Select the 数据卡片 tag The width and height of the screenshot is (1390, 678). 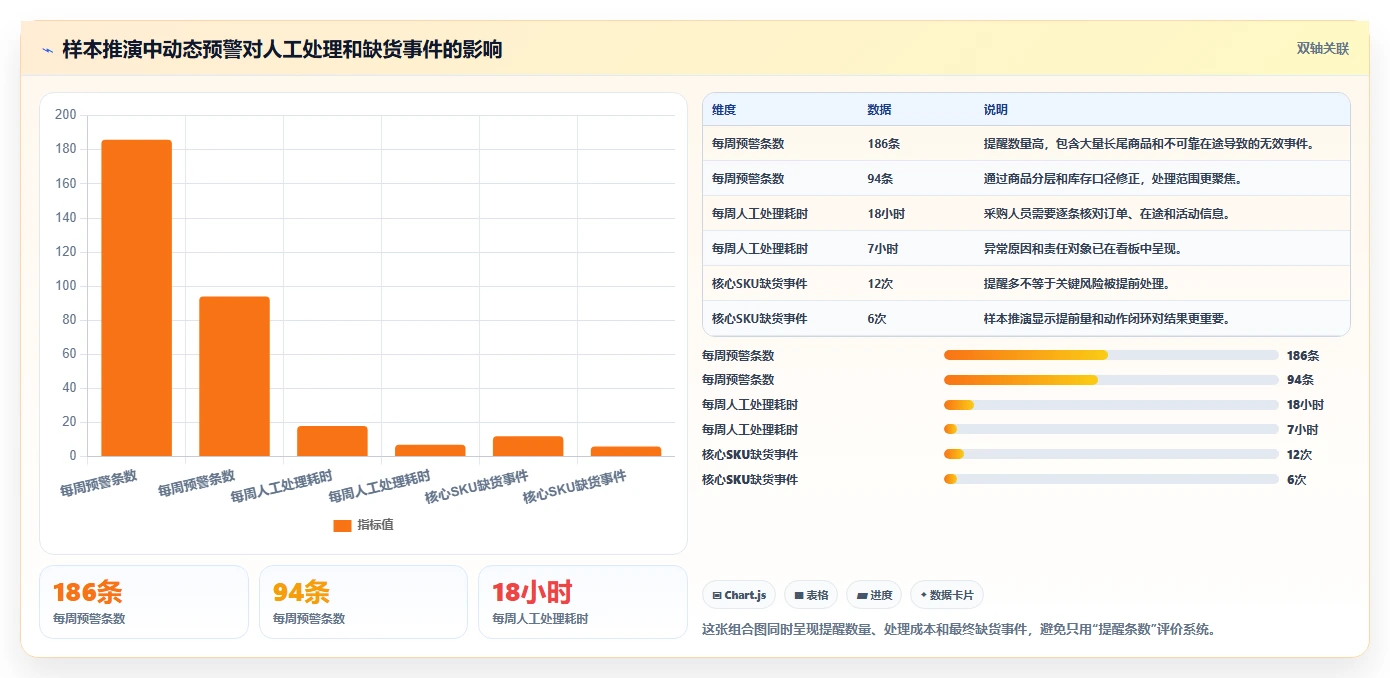tap(946, 595)
